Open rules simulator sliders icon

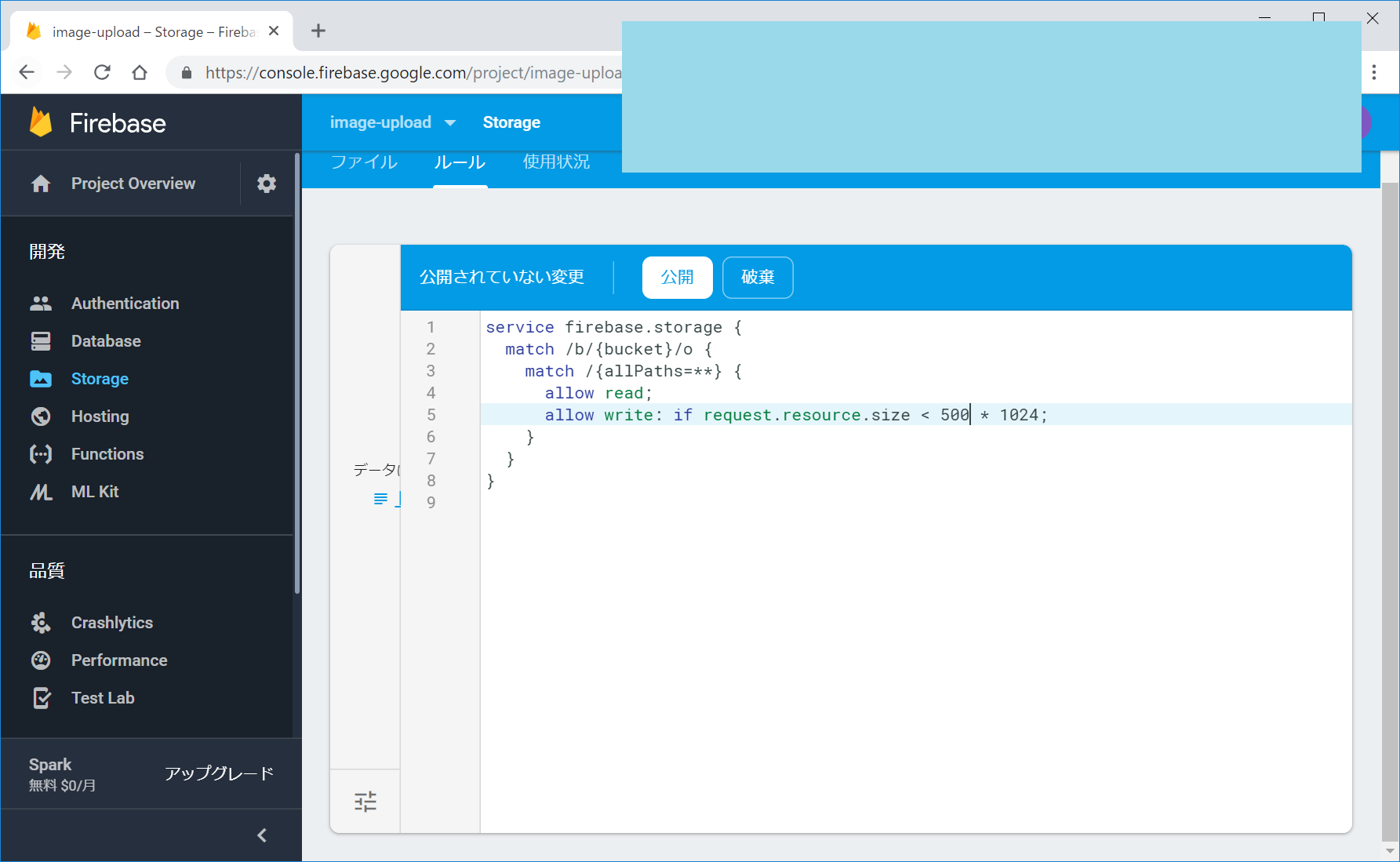coord(365,801)
